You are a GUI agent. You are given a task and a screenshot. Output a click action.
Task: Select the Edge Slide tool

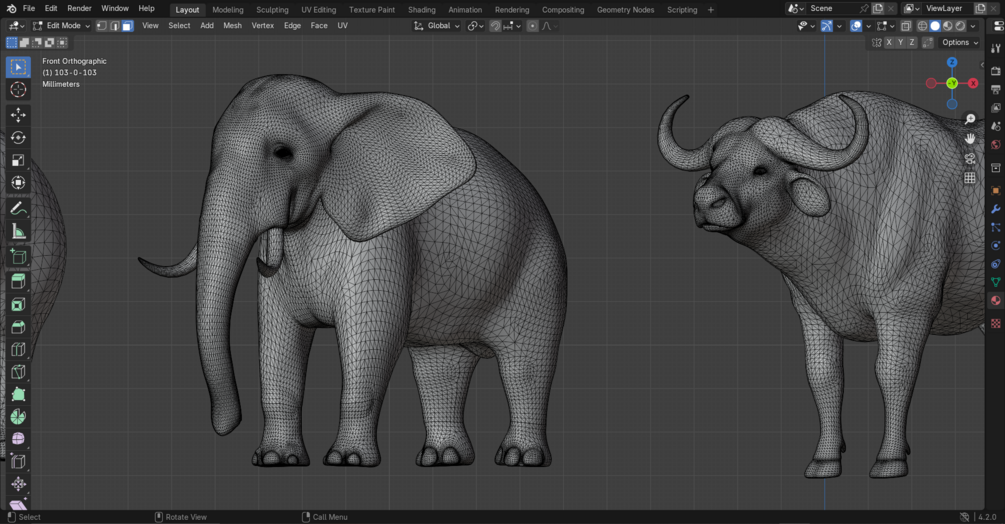(18, 461)
